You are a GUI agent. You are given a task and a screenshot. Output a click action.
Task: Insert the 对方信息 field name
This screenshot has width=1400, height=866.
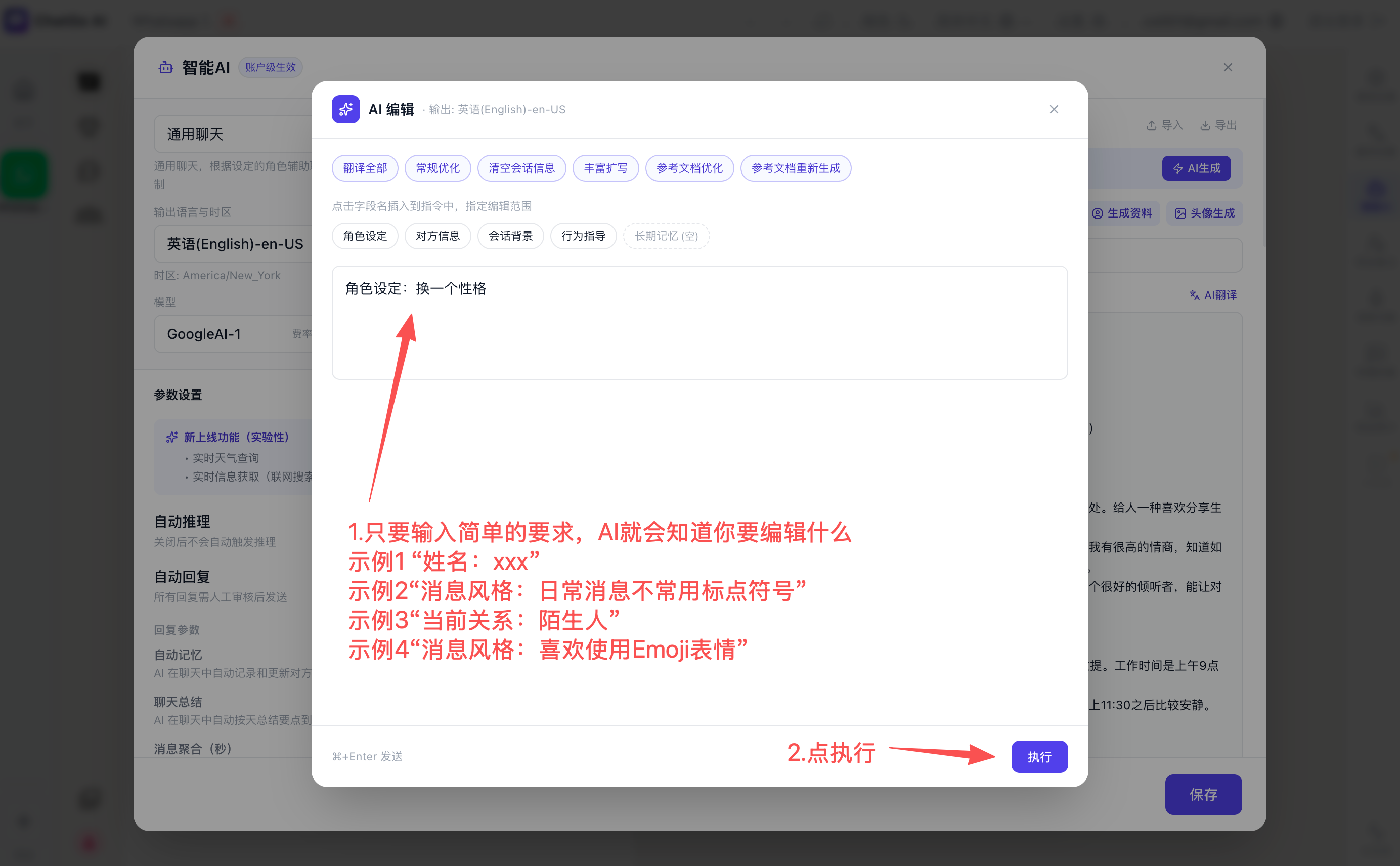[438, 235]
